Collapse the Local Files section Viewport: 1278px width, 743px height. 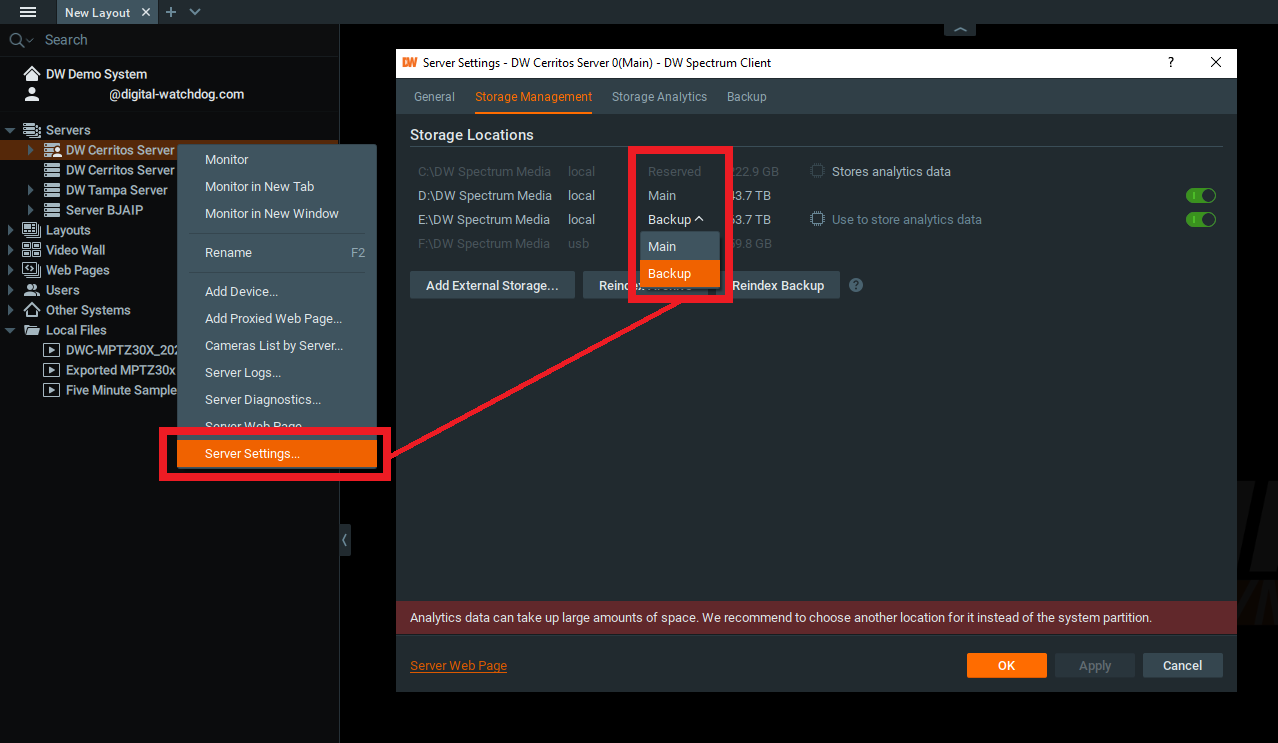point(9,329)
